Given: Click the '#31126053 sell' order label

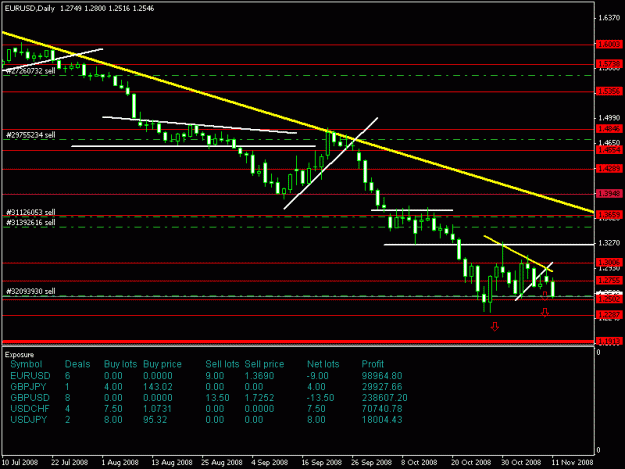Looking at the screenshot, I should coord(31,212).
